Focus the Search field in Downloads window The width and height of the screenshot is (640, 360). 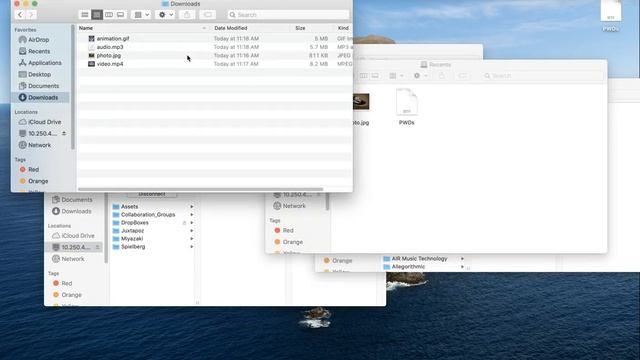[x=288, y=15]
